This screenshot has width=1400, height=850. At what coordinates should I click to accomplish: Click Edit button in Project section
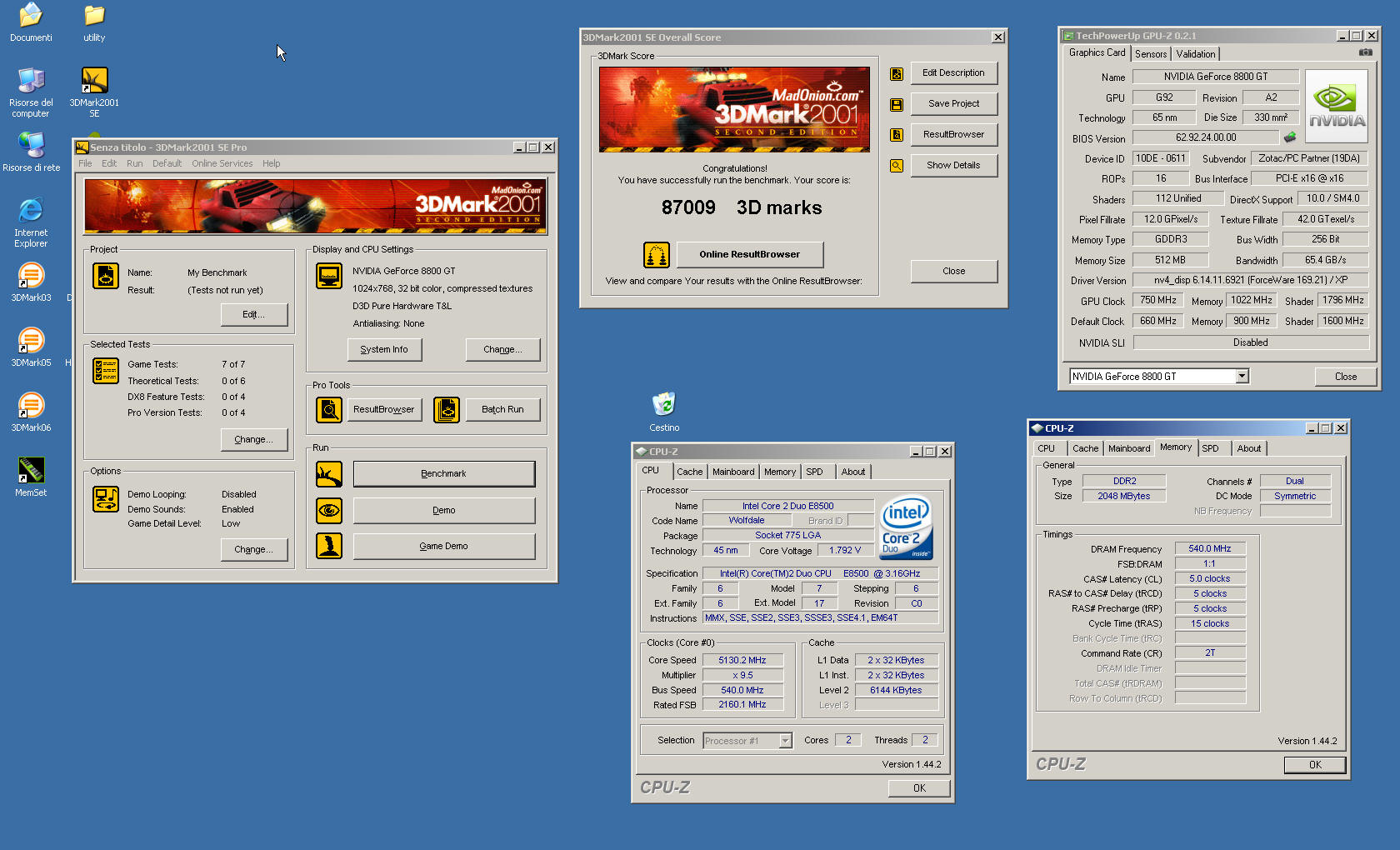[x=254, y=315]
